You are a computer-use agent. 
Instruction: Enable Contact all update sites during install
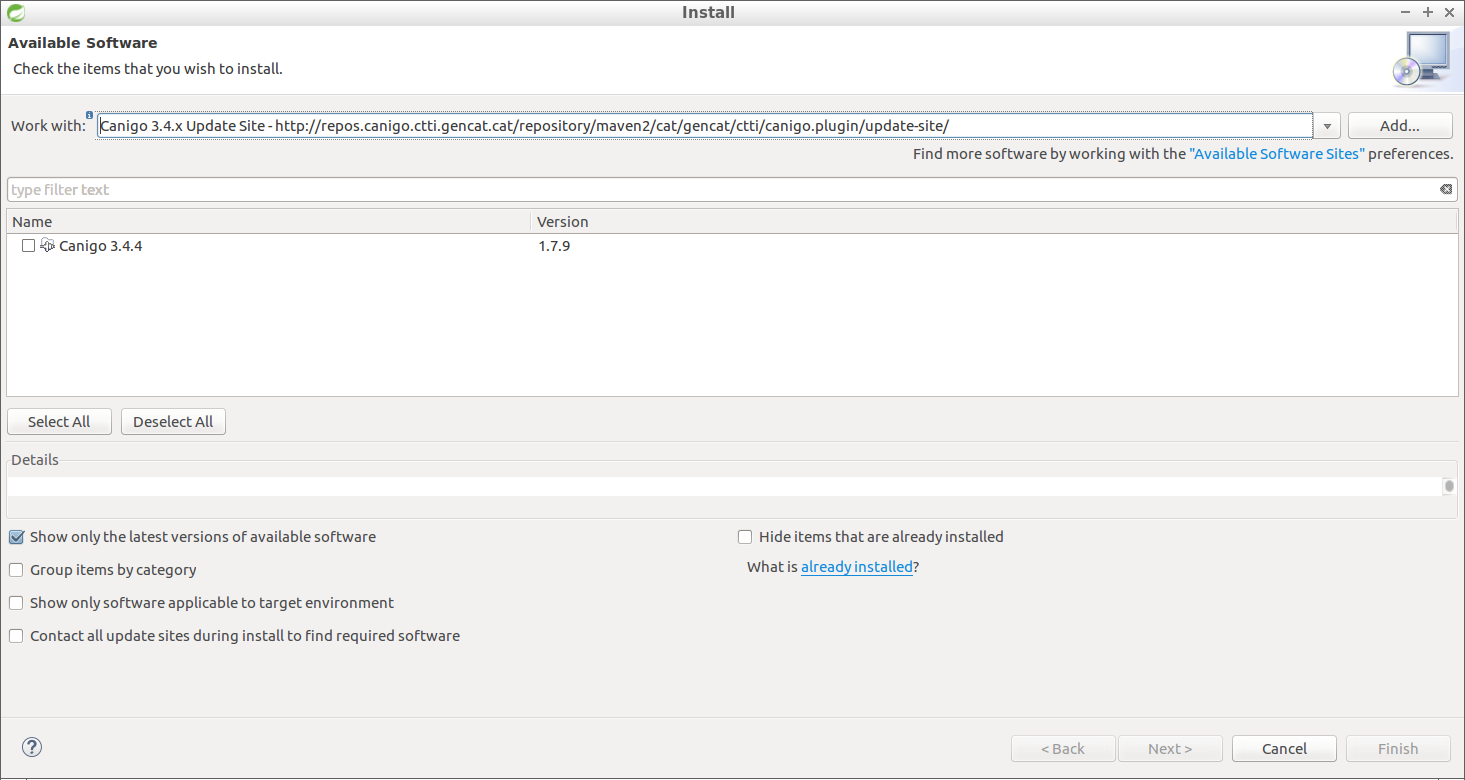[x=16, y=636]
